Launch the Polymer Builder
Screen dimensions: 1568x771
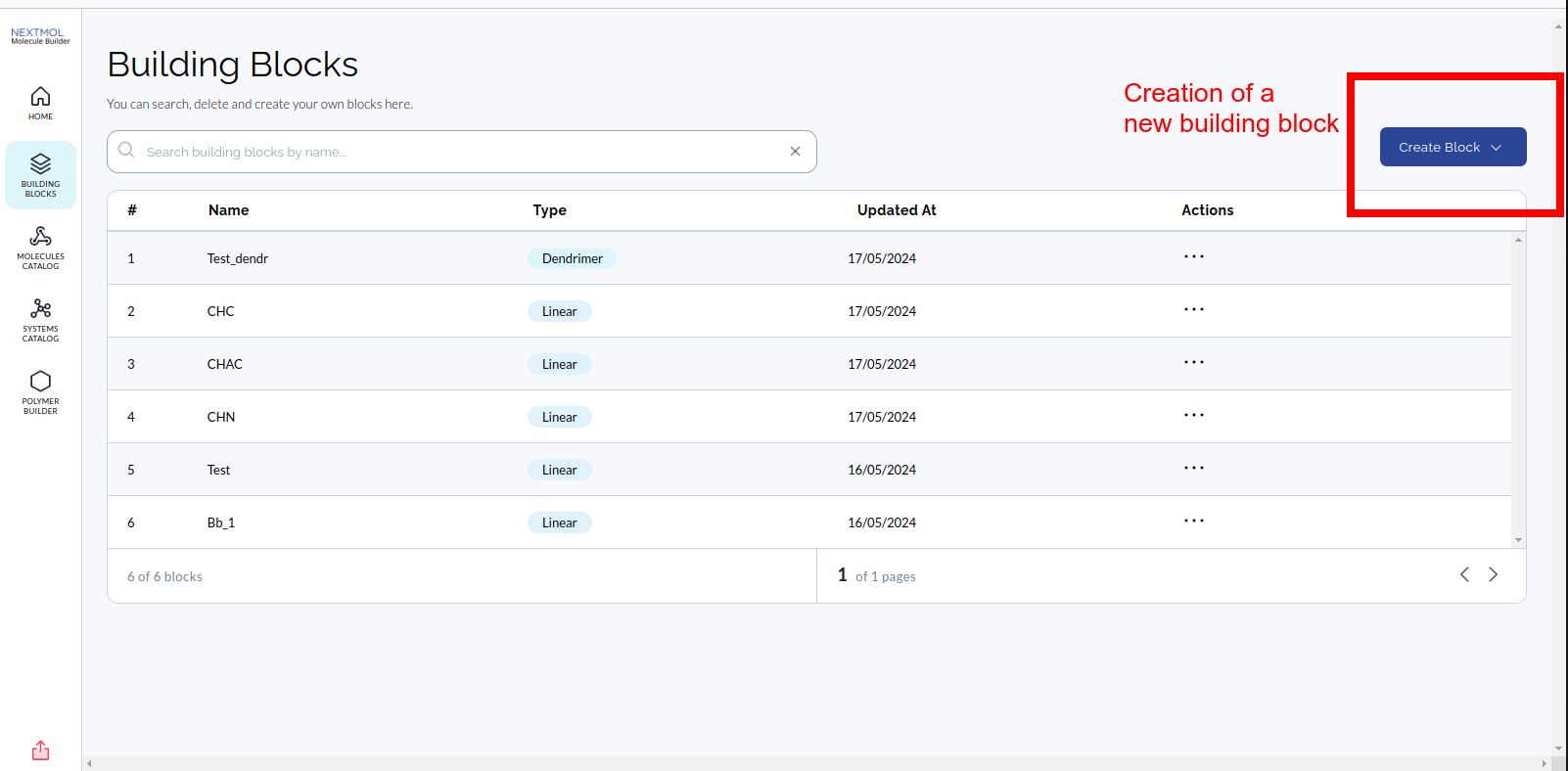(x=40, y=391)
